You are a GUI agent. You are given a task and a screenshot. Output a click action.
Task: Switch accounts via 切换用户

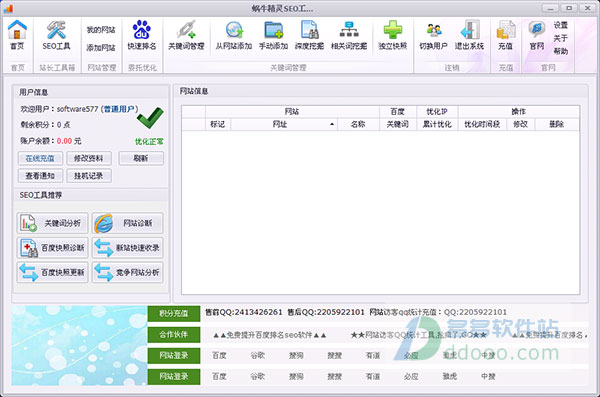[x=433, y=35]
